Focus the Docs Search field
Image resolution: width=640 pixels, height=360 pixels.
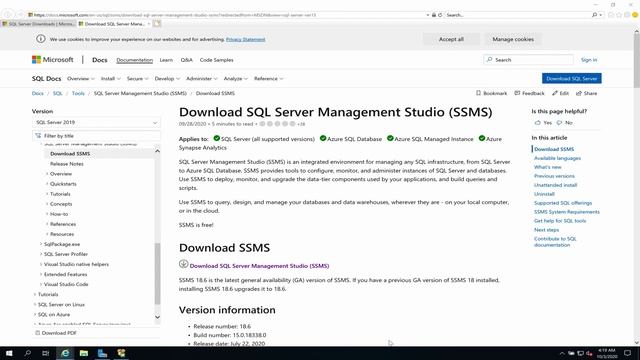[528, 60]
